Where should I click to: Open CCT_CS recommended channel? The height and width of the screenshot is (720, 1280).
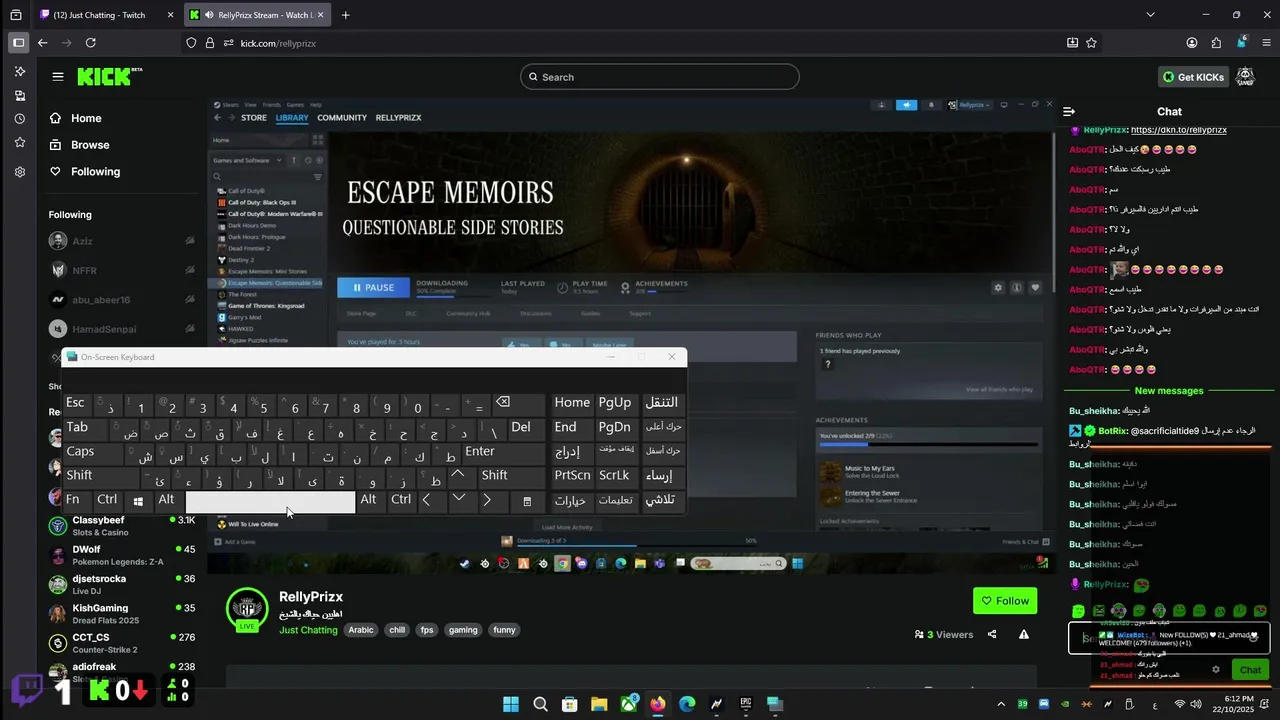coord(120,642)
